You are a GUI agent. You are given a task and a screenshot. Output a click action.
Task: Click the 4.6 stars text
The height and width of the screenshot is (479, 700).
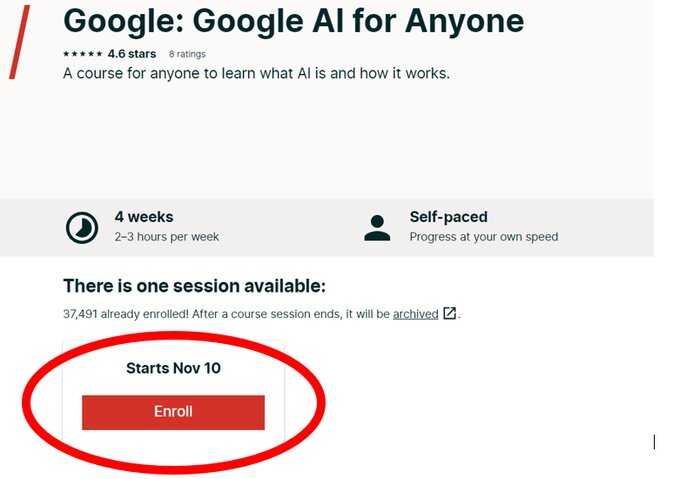click(x=132, y=54)
